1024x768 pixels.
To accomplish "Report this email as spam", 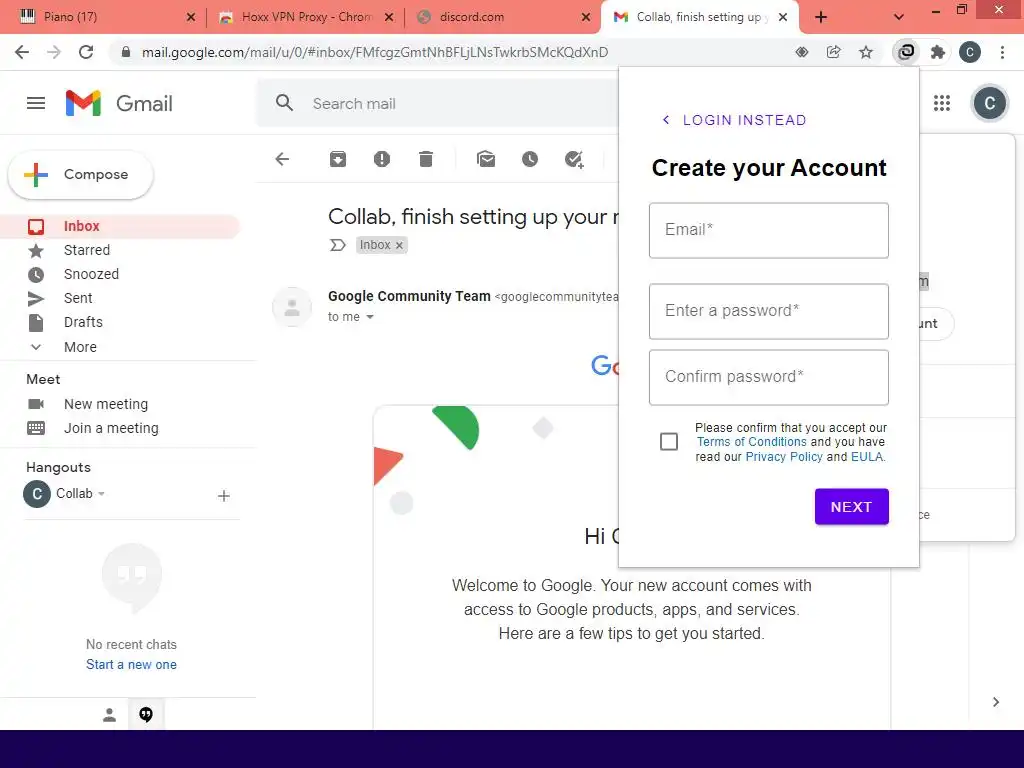I will 381,159.
